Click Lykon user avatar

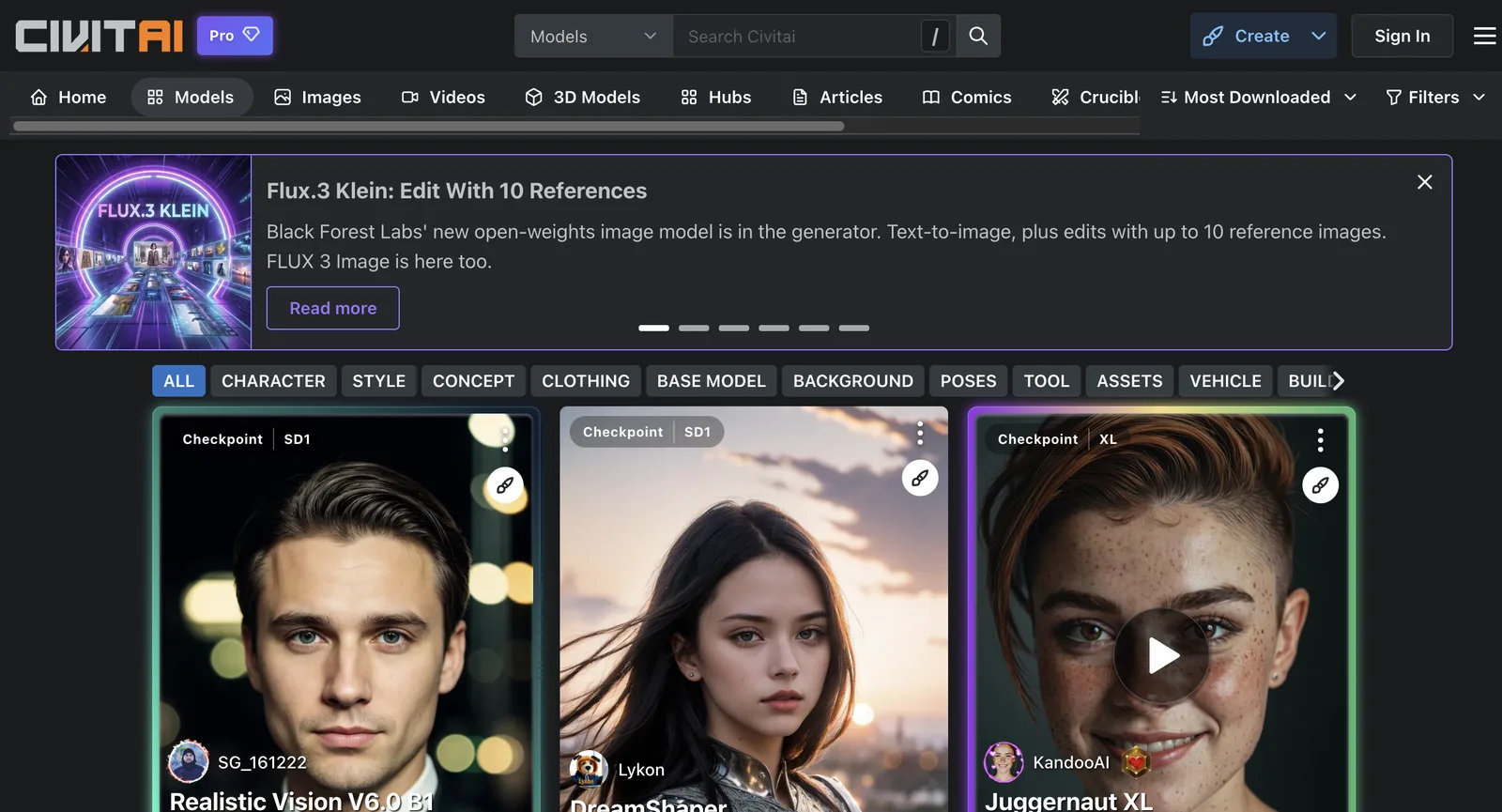coord(589,770)
